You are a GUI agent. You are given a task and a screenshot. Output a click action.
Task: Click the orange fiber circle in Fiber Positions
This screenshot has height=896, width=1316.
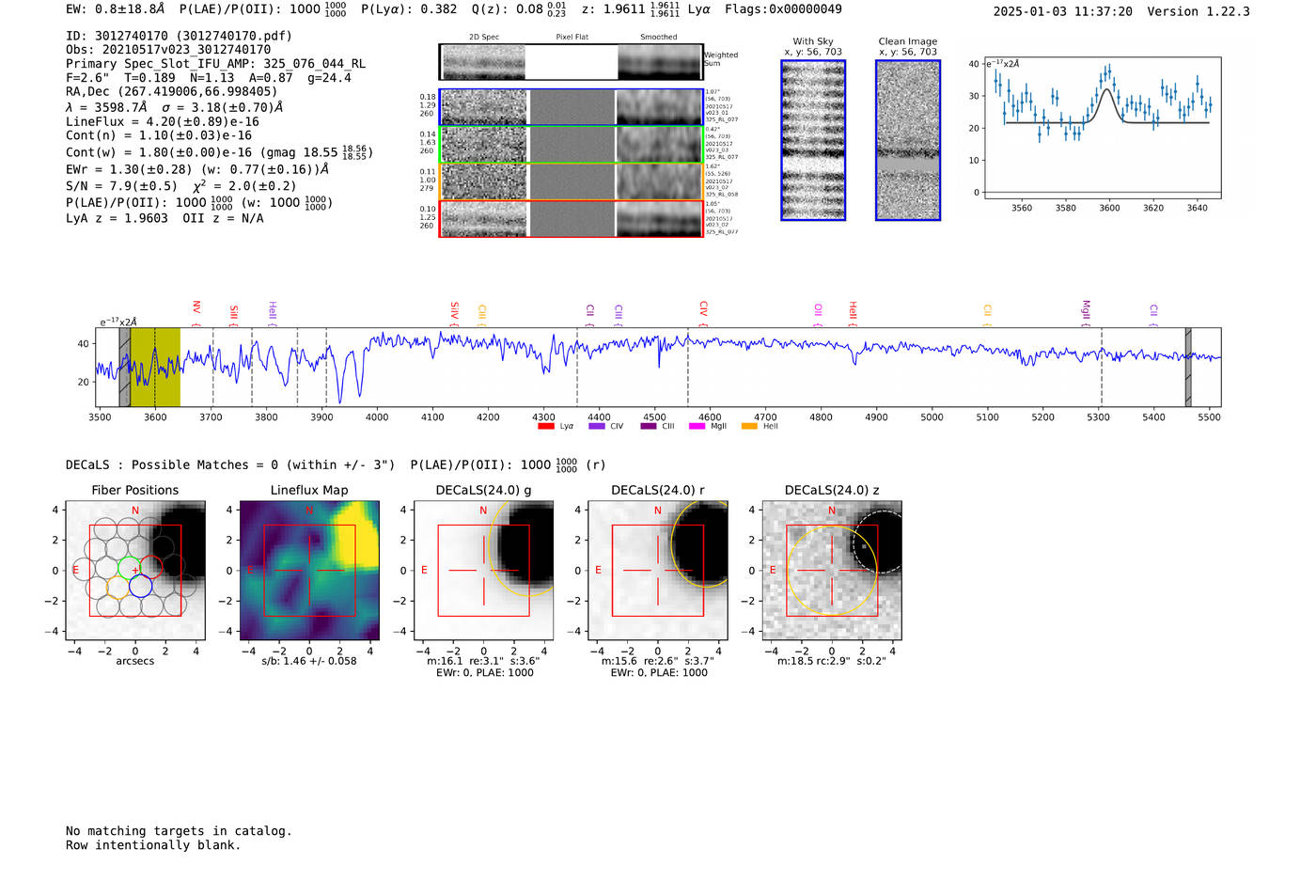117,587
